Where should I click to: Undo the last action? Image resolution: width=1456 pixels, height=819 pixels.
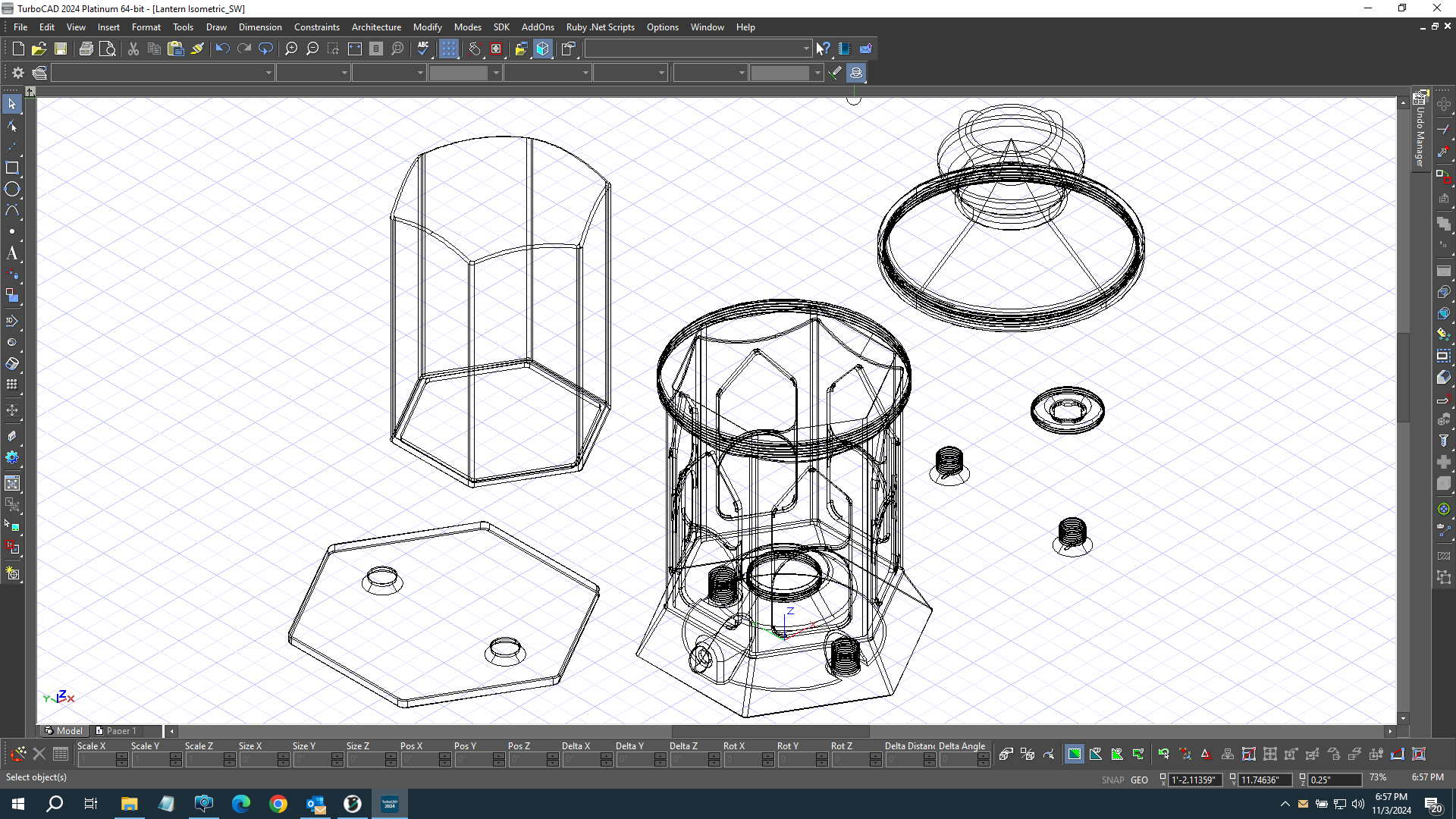pyautogui.click(x=222, y=49)
